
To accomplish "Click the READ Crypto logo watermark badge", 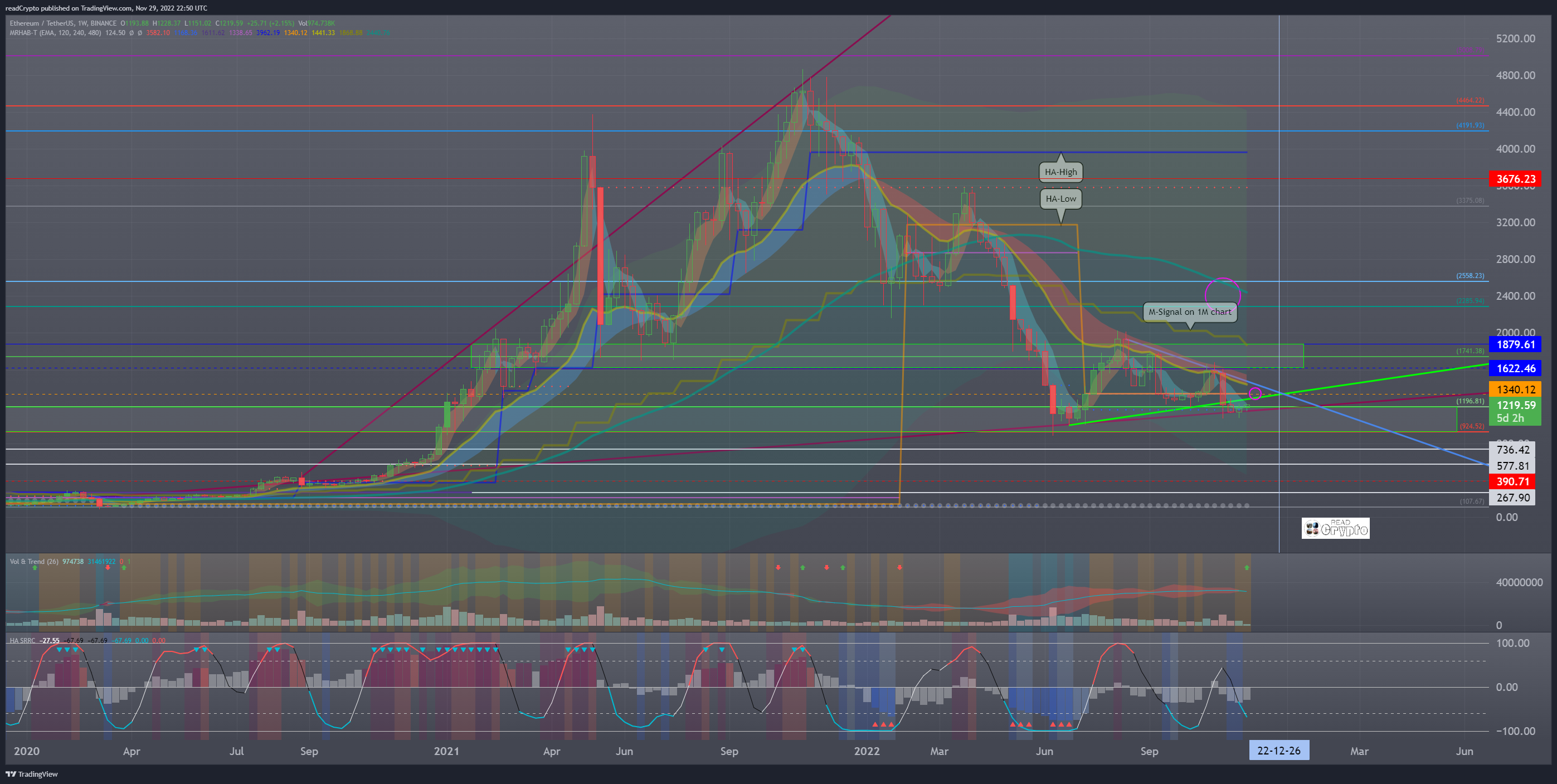I will click(x=1335, y=528).
